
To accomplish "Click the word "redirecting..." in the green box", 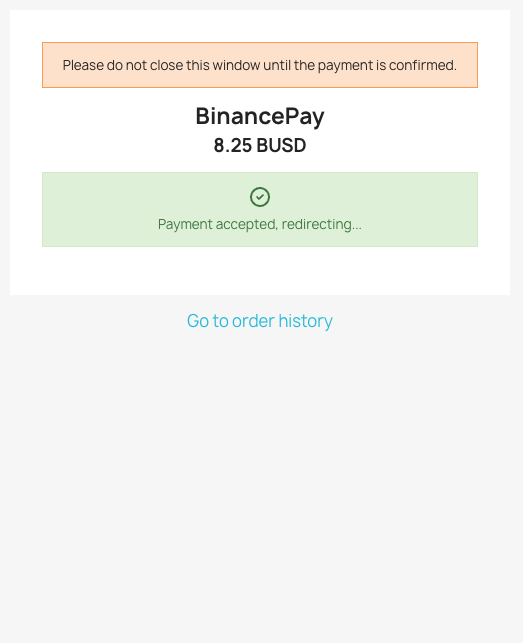I will point(322,224).
